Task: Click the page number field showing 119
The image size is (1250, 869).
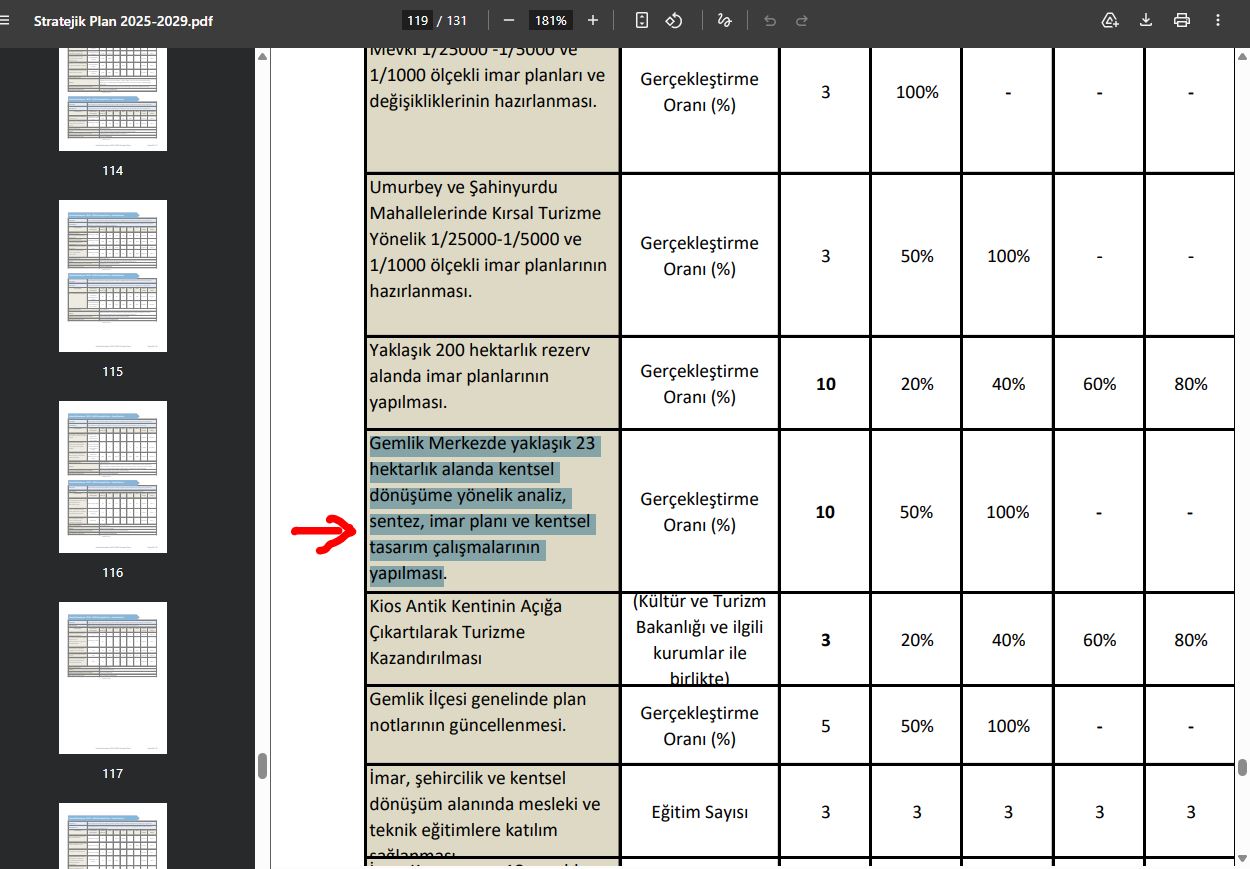Action: 416,20
